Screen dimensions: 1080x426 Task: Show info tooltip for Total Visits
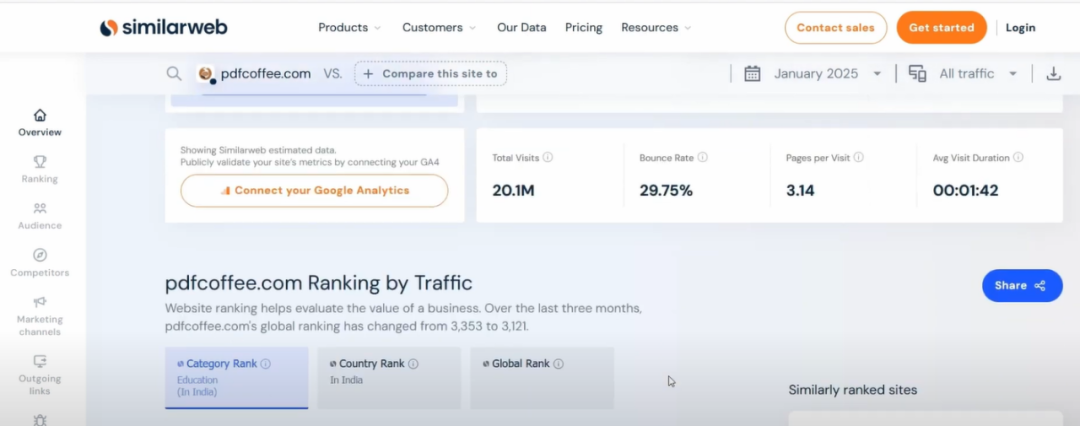click(x=548, y=158)
